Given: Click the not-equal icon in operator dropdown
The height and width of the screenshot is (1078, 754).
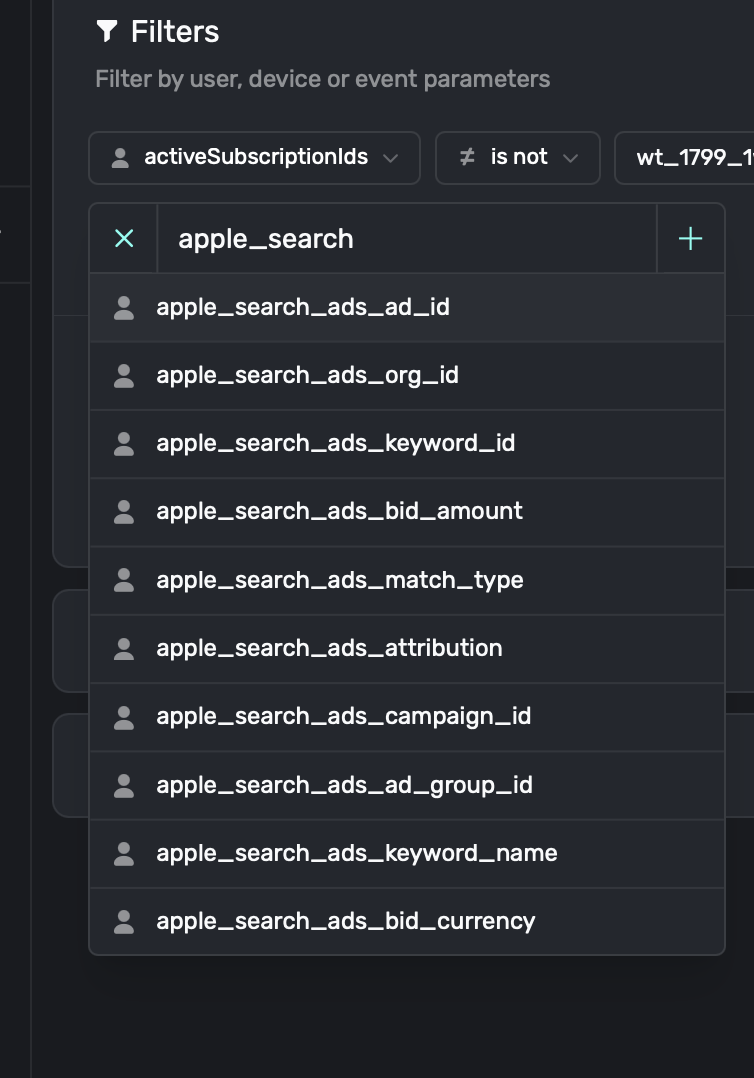Looking at the screenshot, I should click(x=467, y=158).
